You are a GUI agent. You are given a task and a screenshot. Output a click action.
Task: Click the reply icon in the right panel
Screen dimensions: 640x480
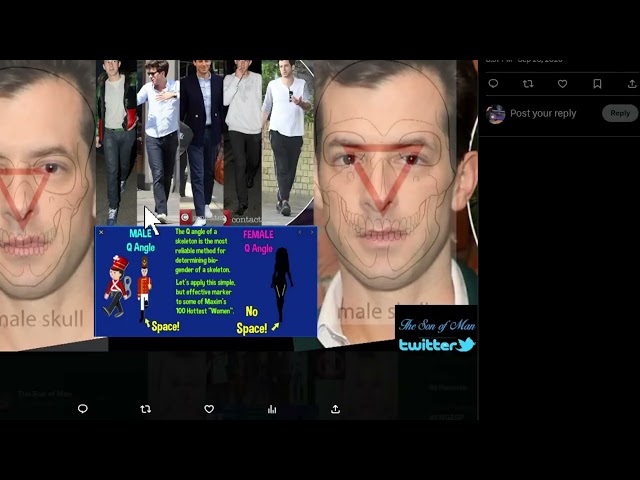[493, 84]
